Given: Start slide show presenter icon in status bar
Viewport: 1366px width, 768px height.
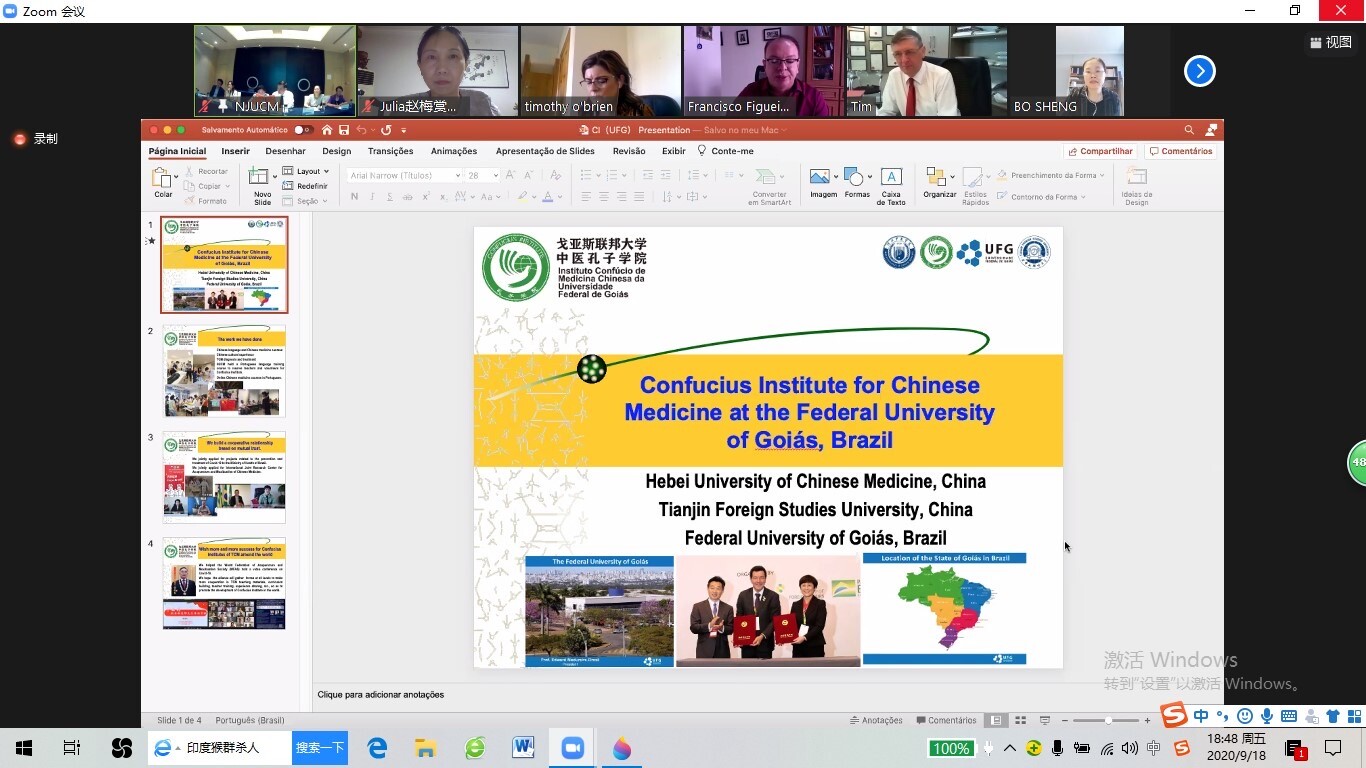Looking at the screenshot, I should (x=1044, y=720).
